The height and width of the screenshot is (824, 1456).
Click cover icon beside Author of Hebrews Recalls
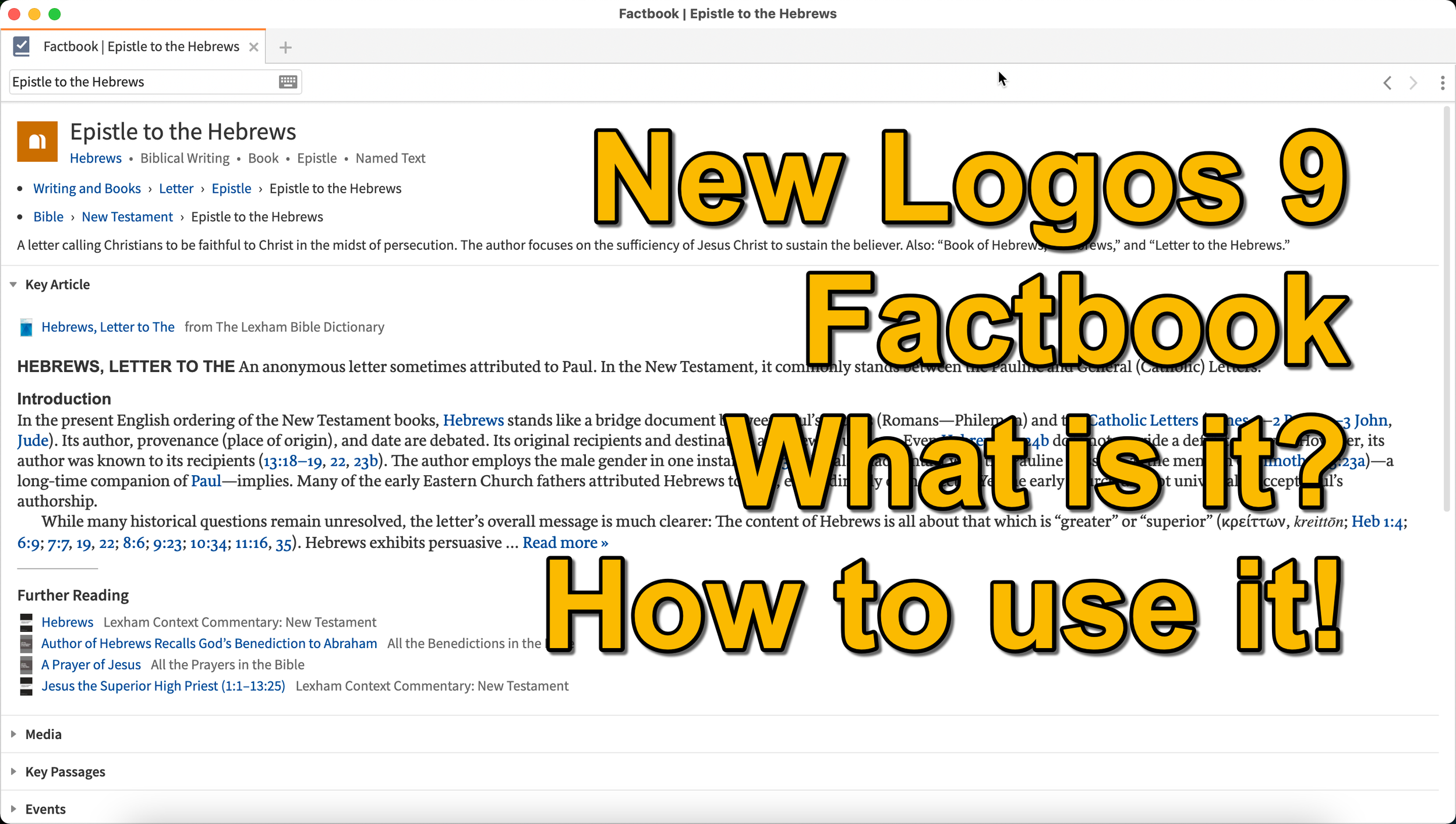[x=26, y=643]
